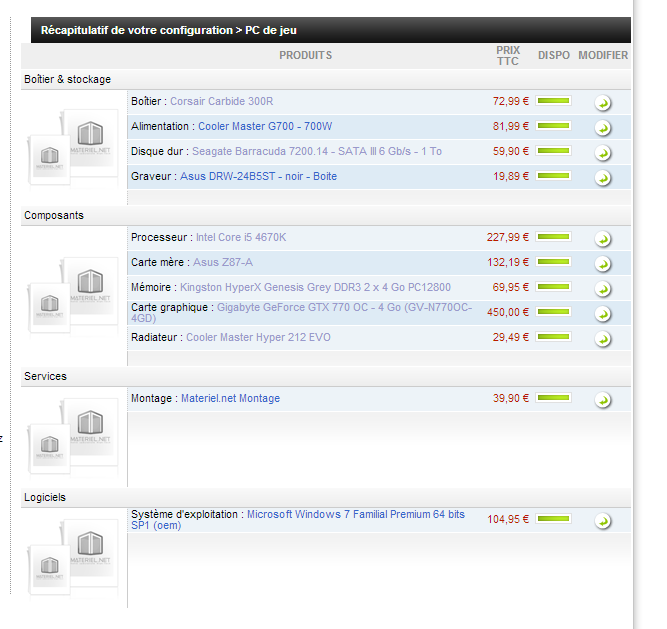This screenshot has height=629, width=667.
Task: Click the 450,00 € price
Action: pyautogui.click(x=508, y=313)
